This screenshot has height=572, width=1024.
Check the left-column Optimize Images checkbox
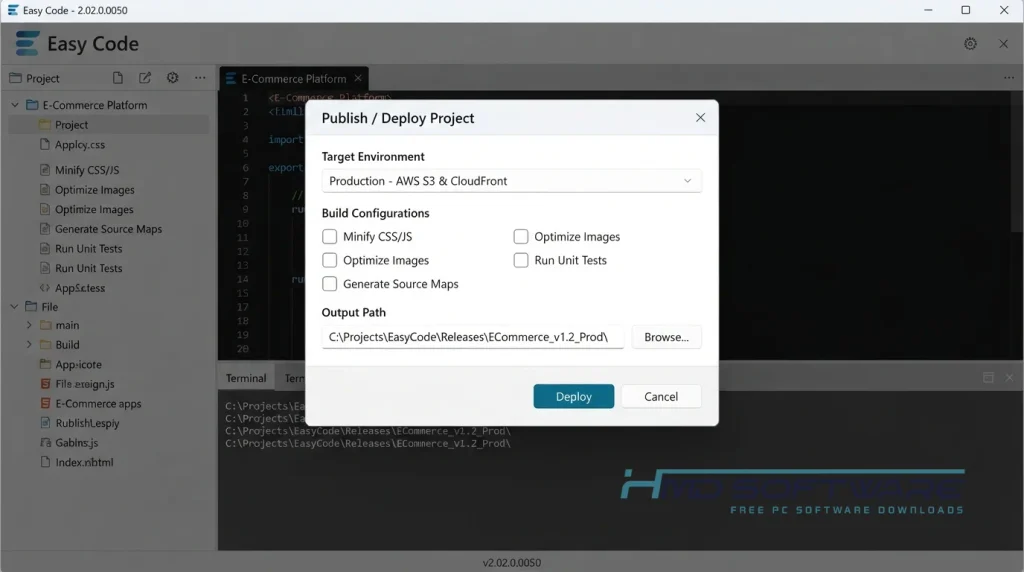coord(330,260)
